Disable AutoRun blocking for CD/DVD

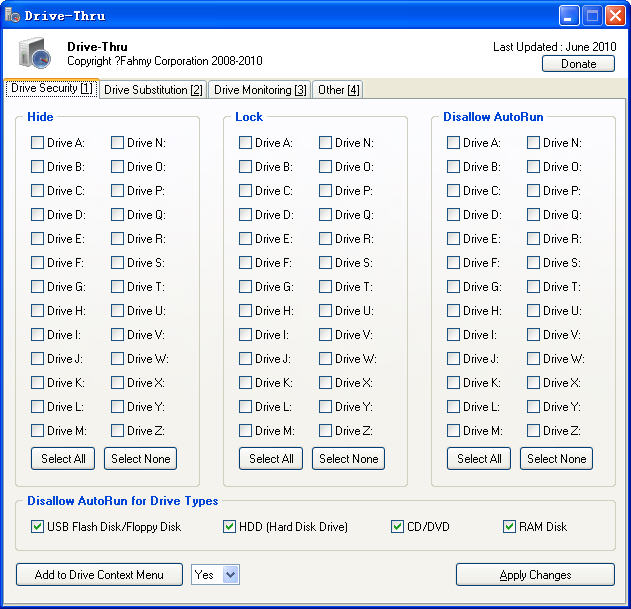398,526
